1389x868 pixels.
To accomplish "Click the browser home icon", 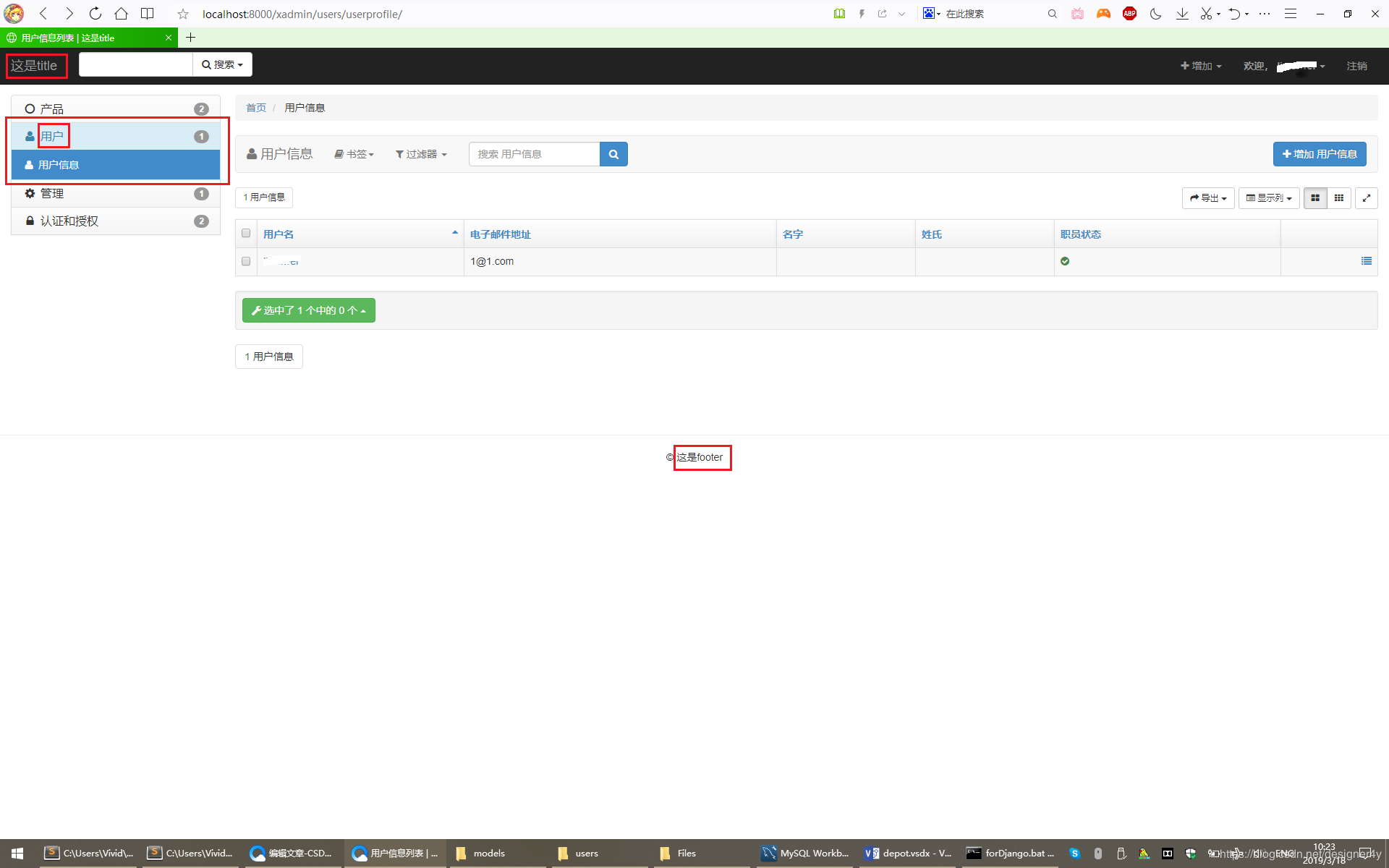I will pyautogui.click(x=121, y=14).
